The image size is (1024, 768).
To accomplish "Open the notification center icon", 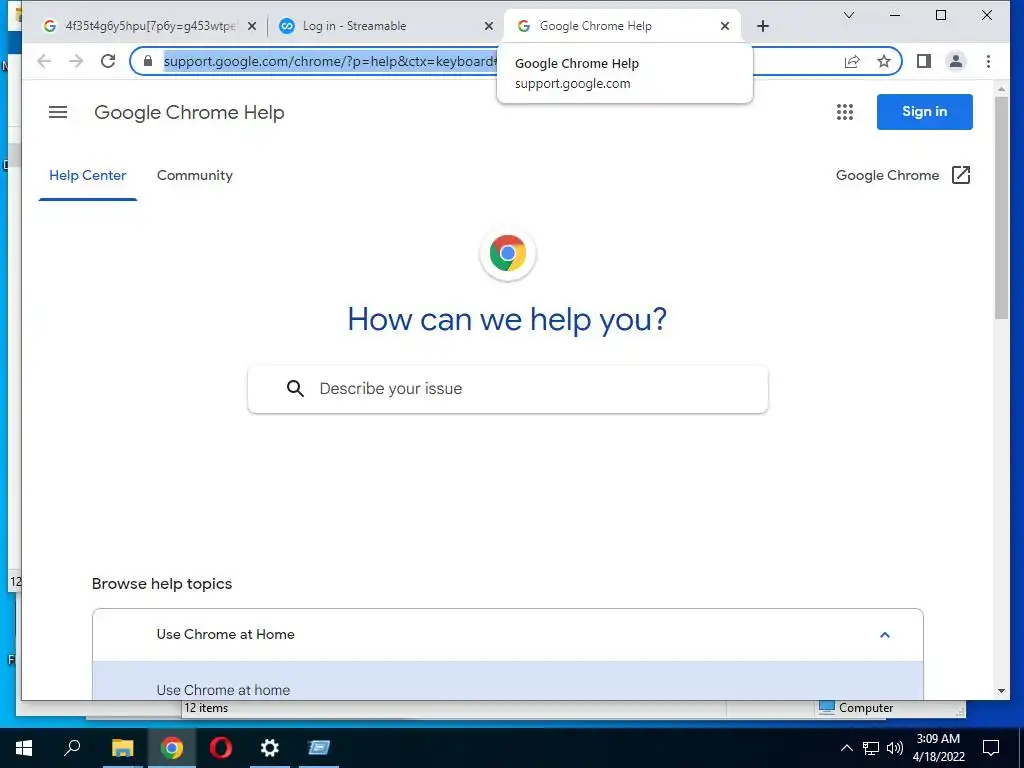I will (x=991, y=748).
